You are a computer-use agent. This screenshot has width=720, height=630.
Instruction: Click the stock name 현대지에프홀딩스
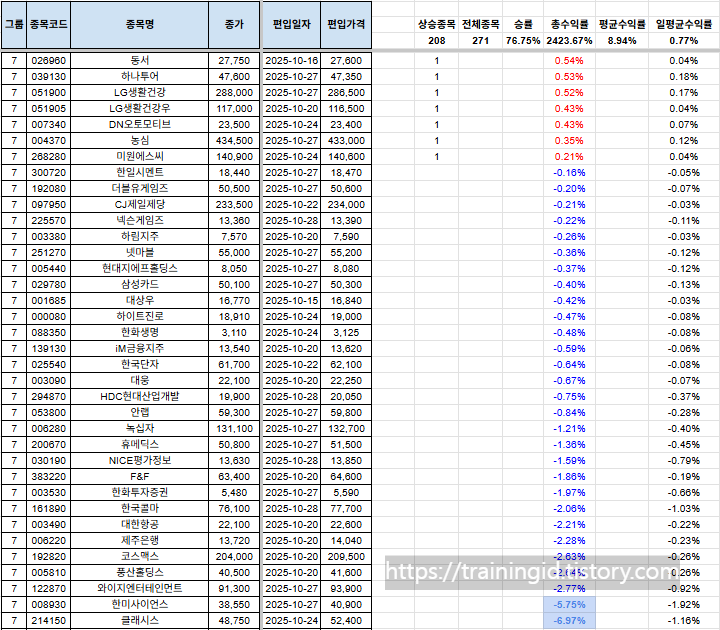140,269
